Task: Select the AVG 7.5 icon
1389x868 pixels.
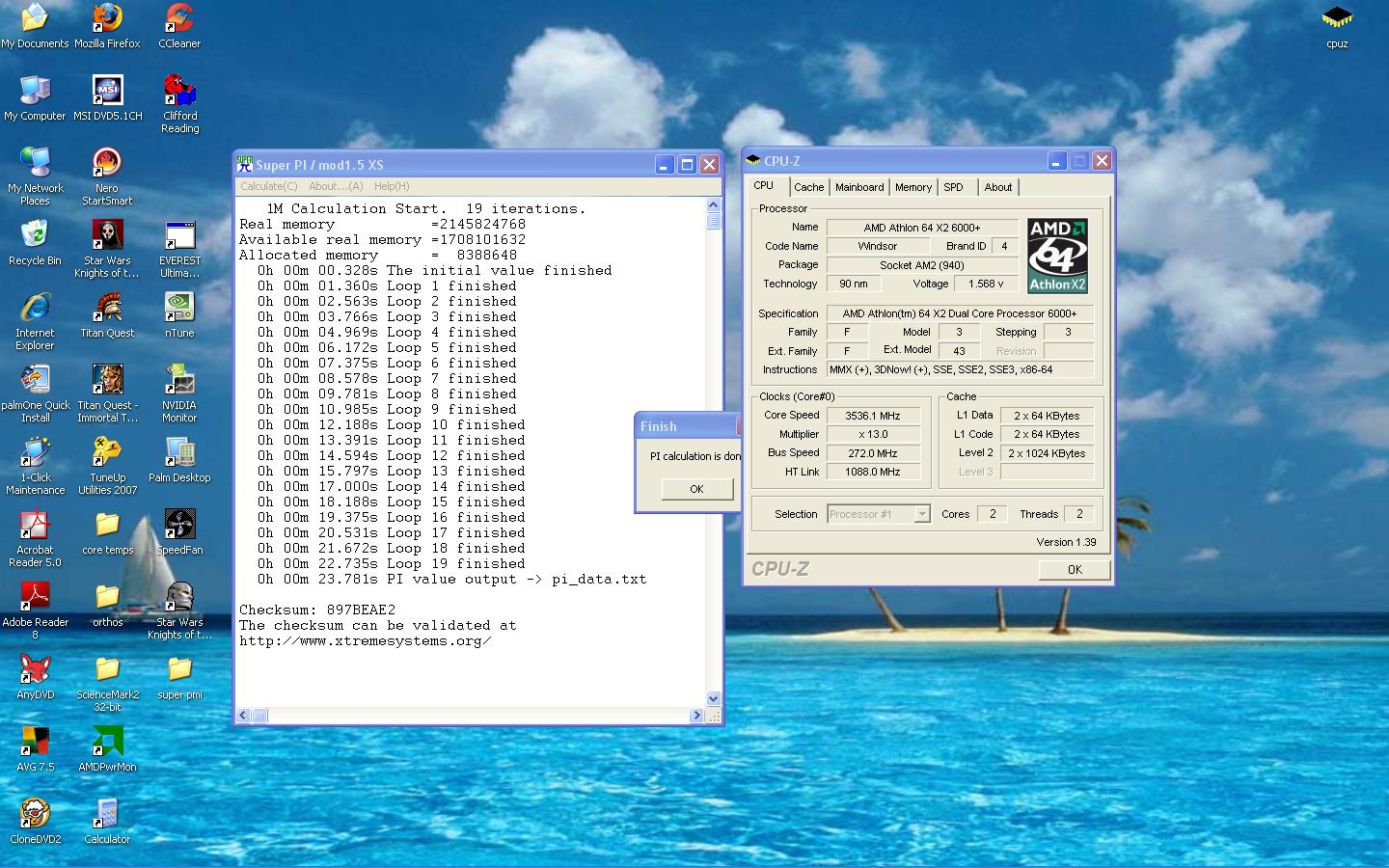Action: [35, 749]
